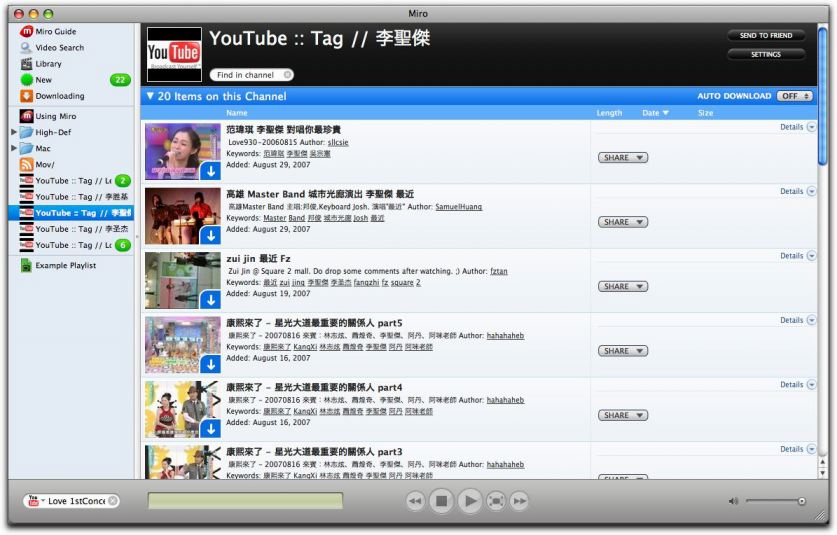Screen dimensions: 837x535
Task: Stop video playback
Action: (x=441, y=501)
